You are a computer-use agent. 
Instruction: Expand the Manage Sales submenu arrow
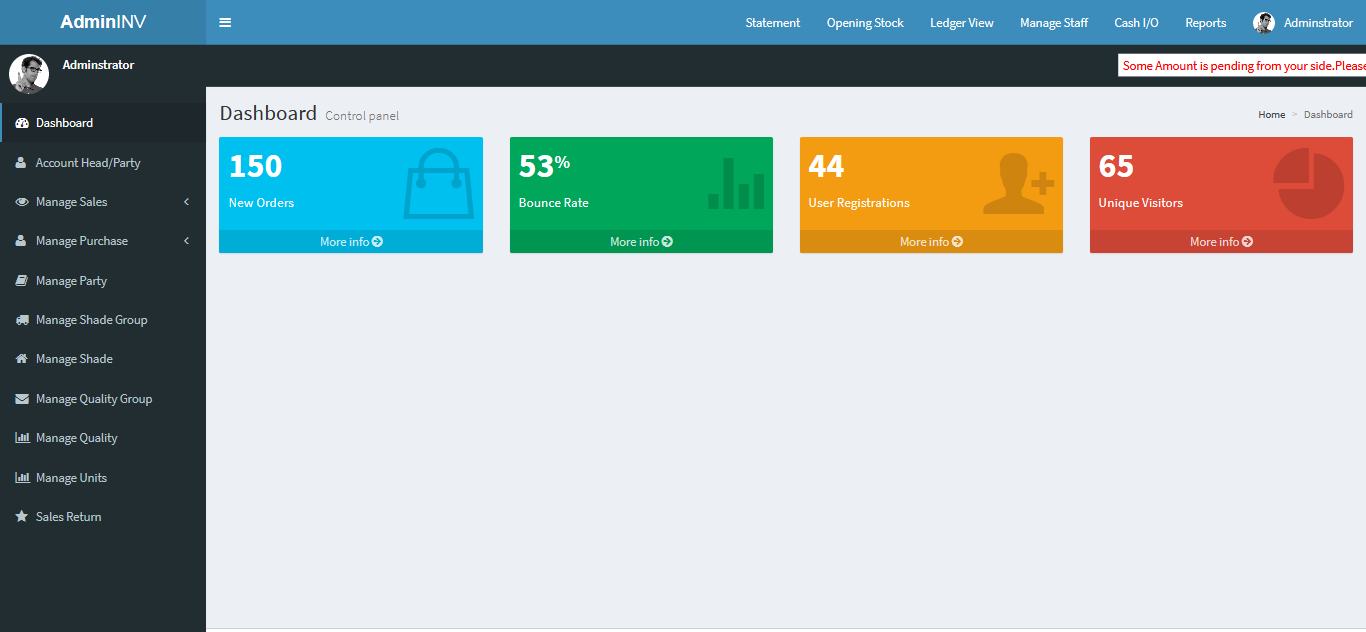(x=186, y=202)
